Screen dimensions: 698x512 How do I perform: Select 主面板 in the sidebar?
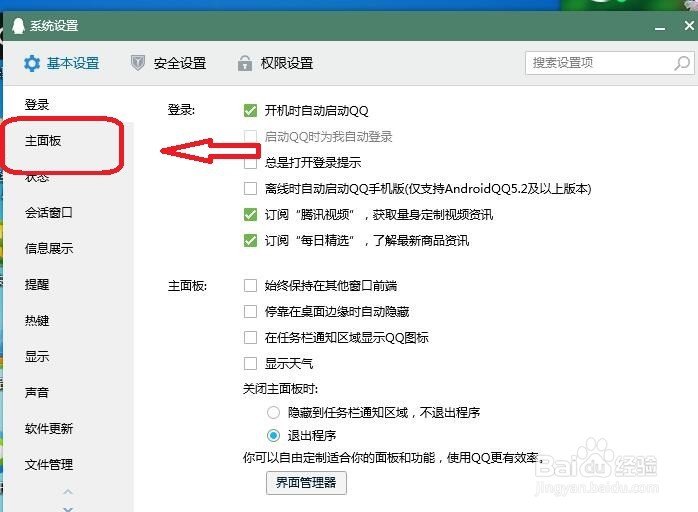point(43,141)
